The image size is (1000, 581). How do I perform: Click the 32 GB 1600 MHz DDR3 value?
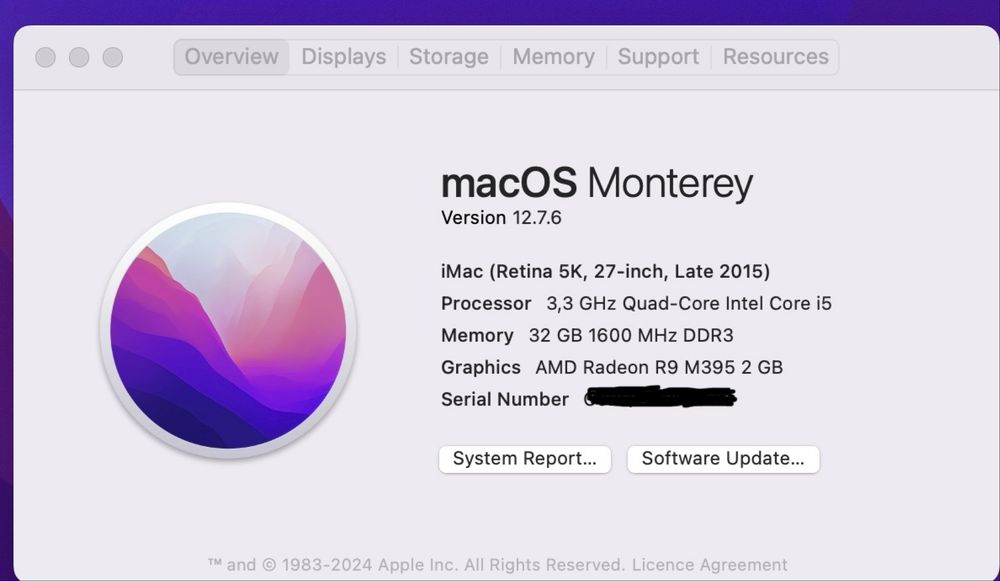[631, 335]
